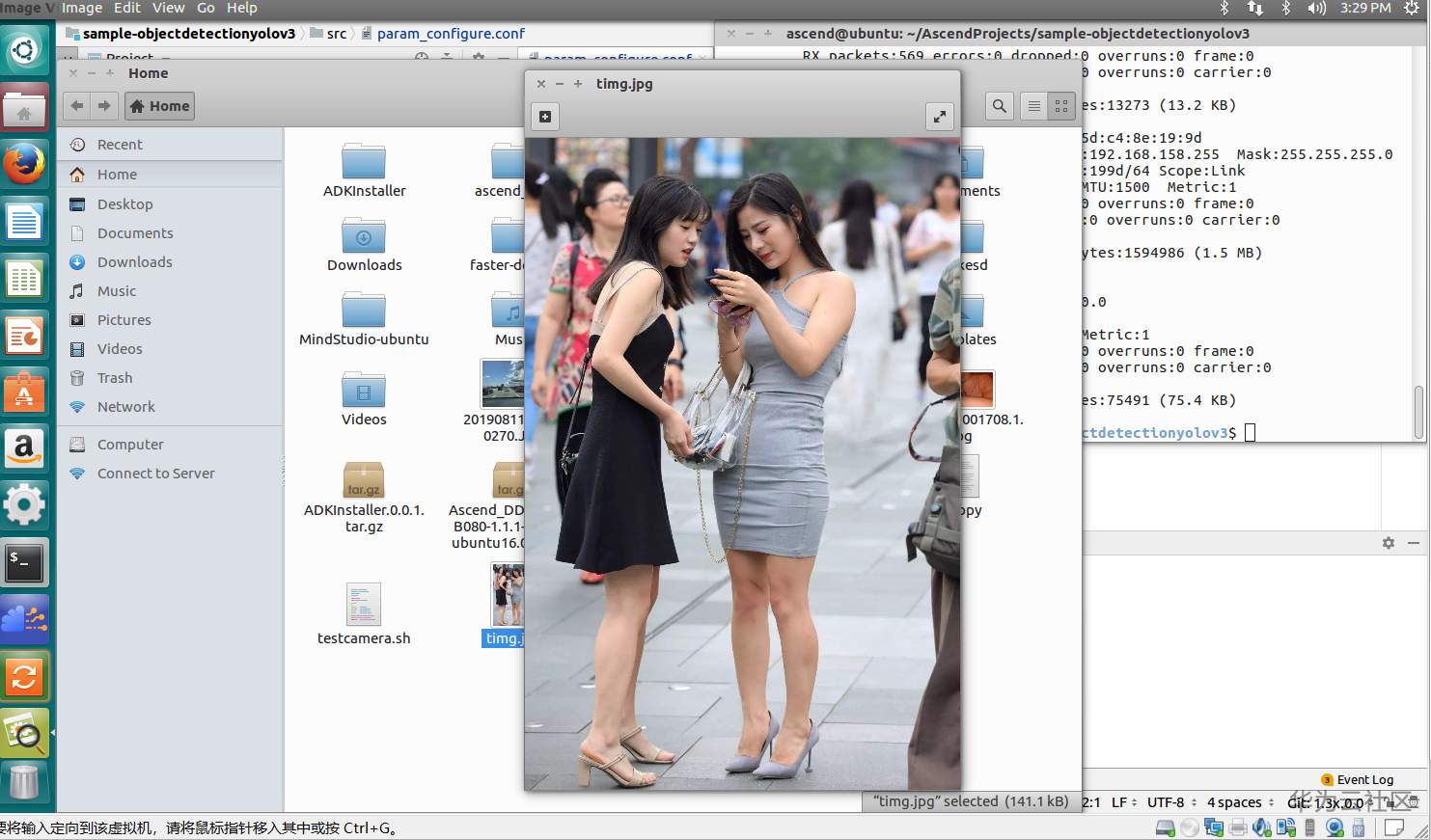This screenshot has height=840, width=1431.
Task: Open Firefox from the launcher
Action: click(24, 165)
